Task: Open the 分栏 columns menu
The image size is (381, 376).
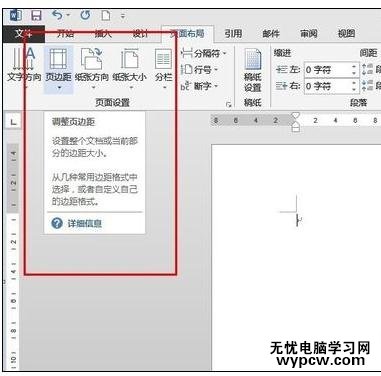Action: [x=164, y=69]
